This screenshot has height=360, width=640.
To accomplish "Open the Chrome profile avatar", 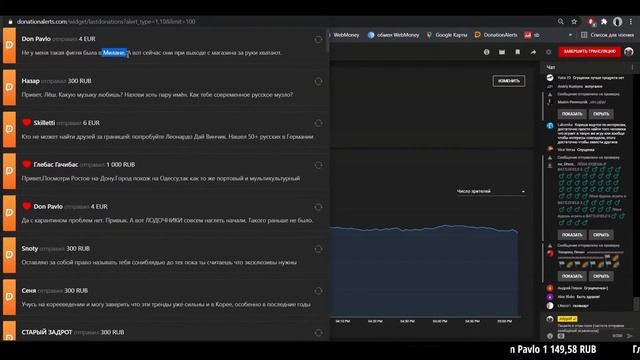I will coord(618,22).
